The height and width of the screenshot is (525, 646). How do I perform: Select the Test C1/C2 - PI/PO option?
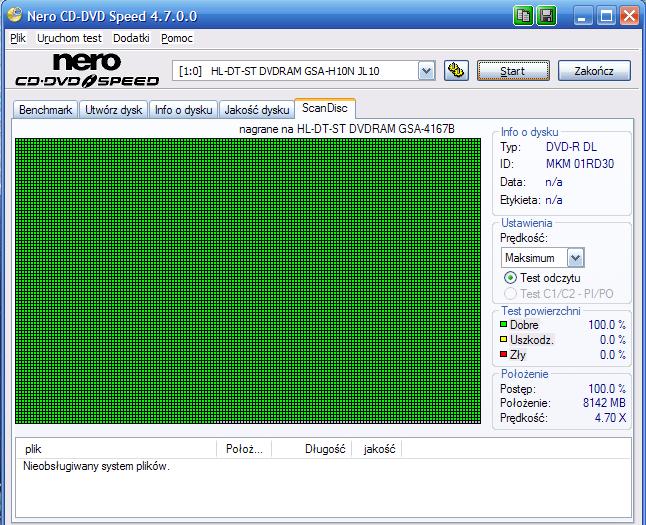tap(510, 294)
